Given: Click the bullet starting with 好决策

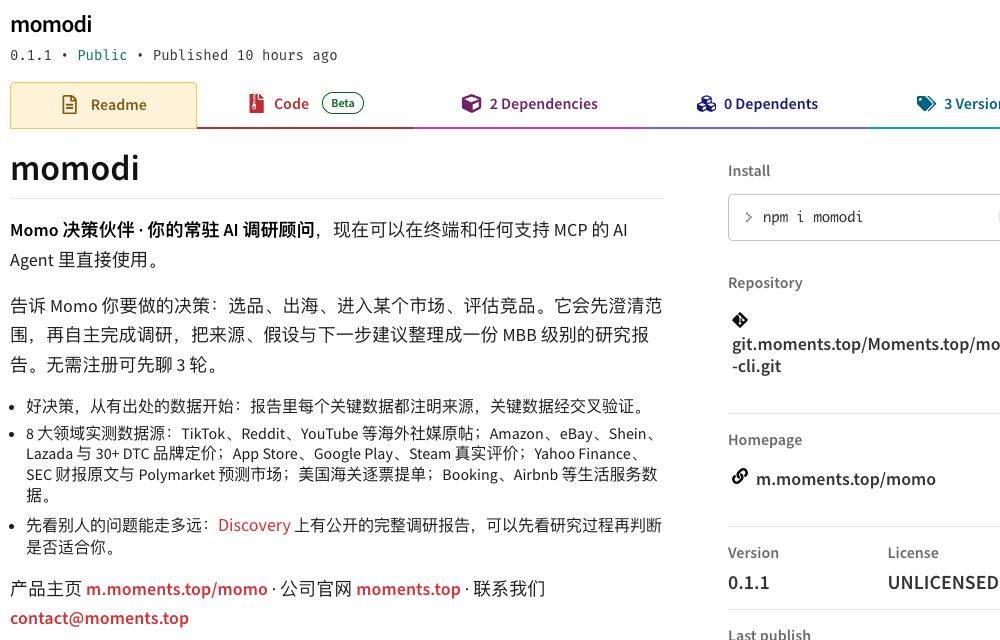Looking at the screenshot, I should 337,406.
